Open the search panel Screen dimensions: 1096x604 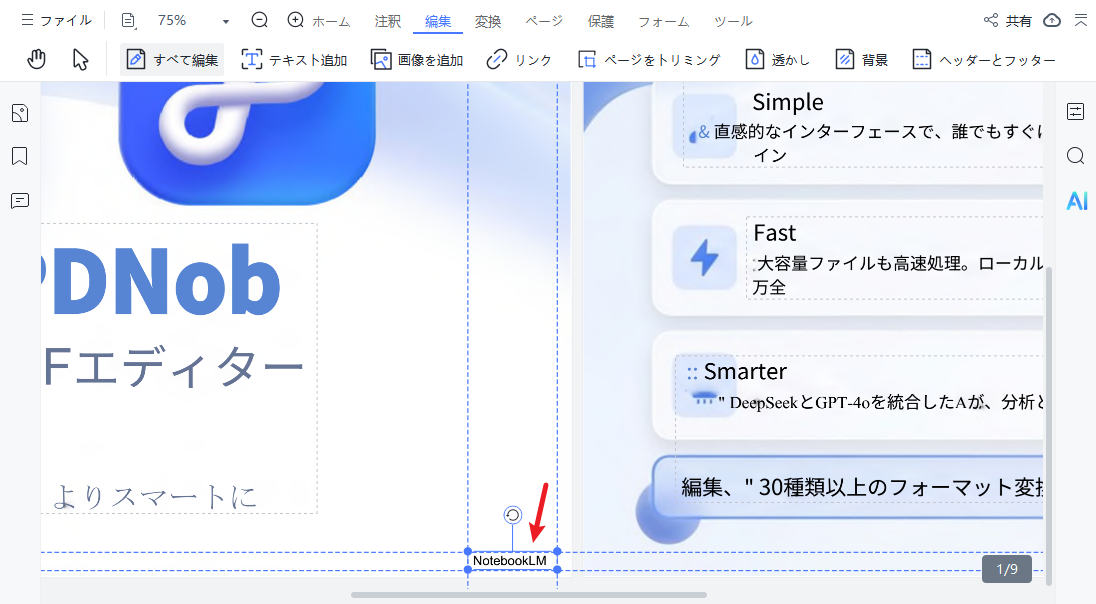tap(1075, 156)
